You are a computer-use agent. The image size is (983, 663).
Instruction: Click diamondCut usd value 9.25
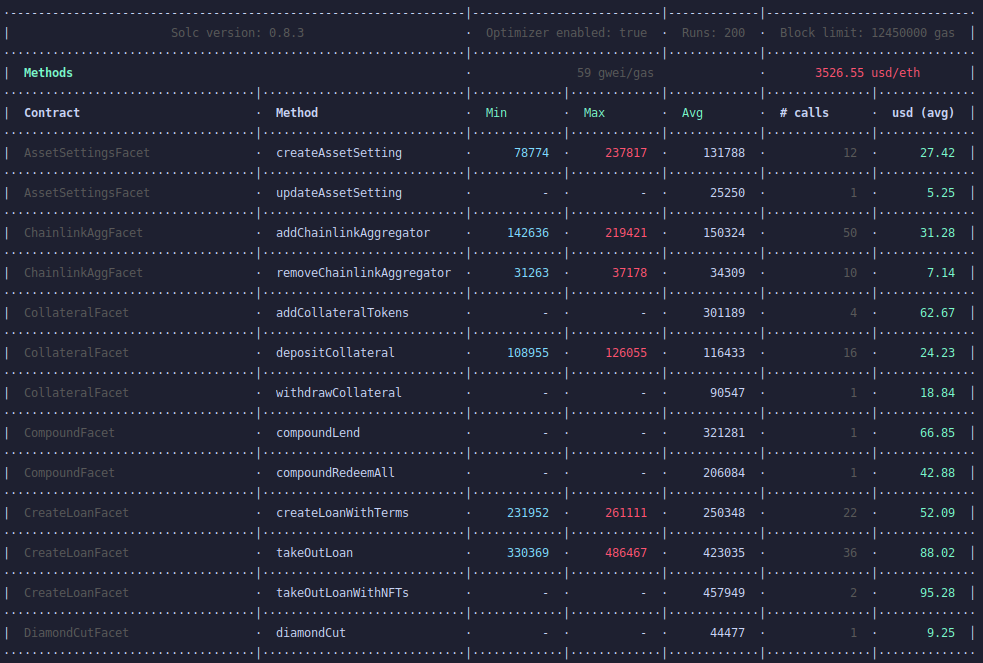941,633
